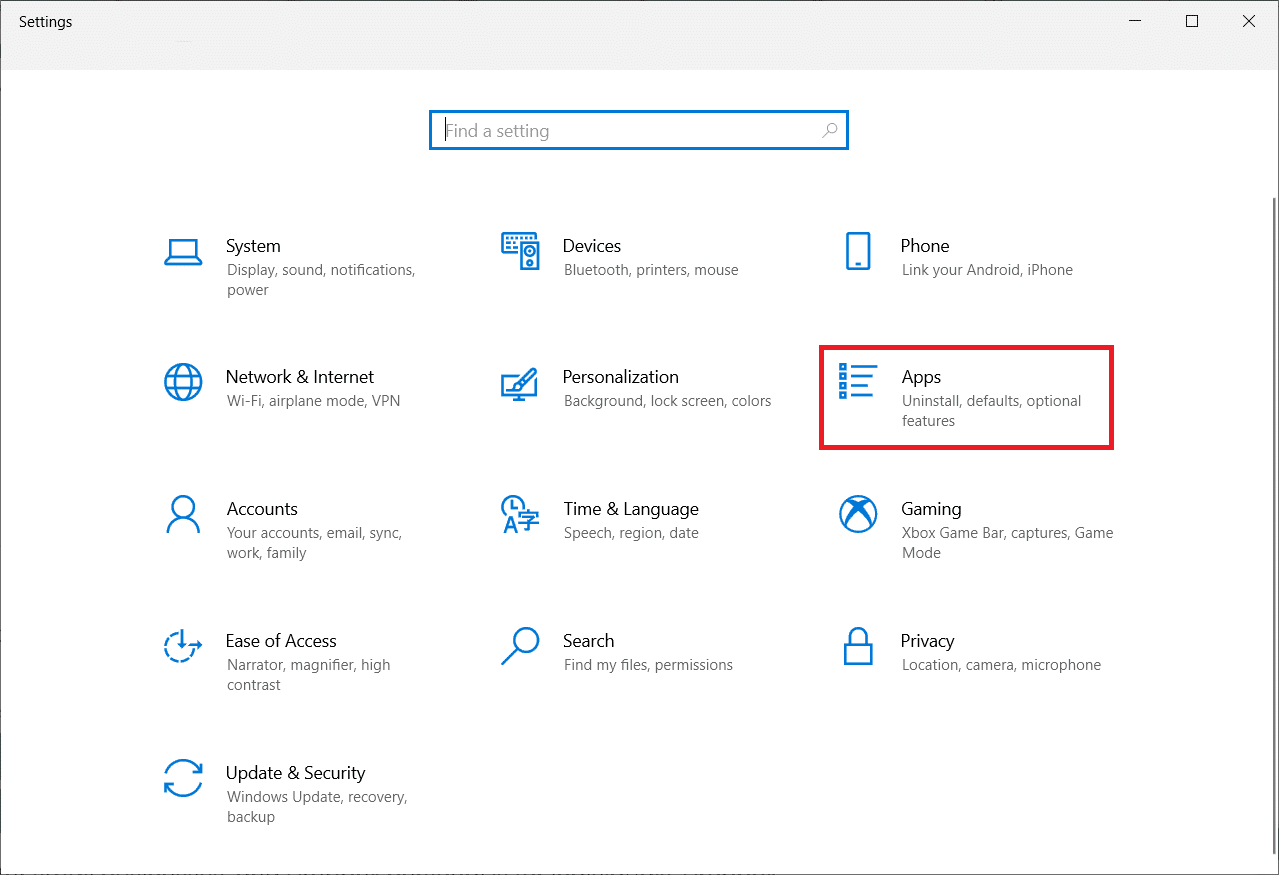
Task: Click 'Uninstall, defaults, optional features' description
Action: click(992, 411)
